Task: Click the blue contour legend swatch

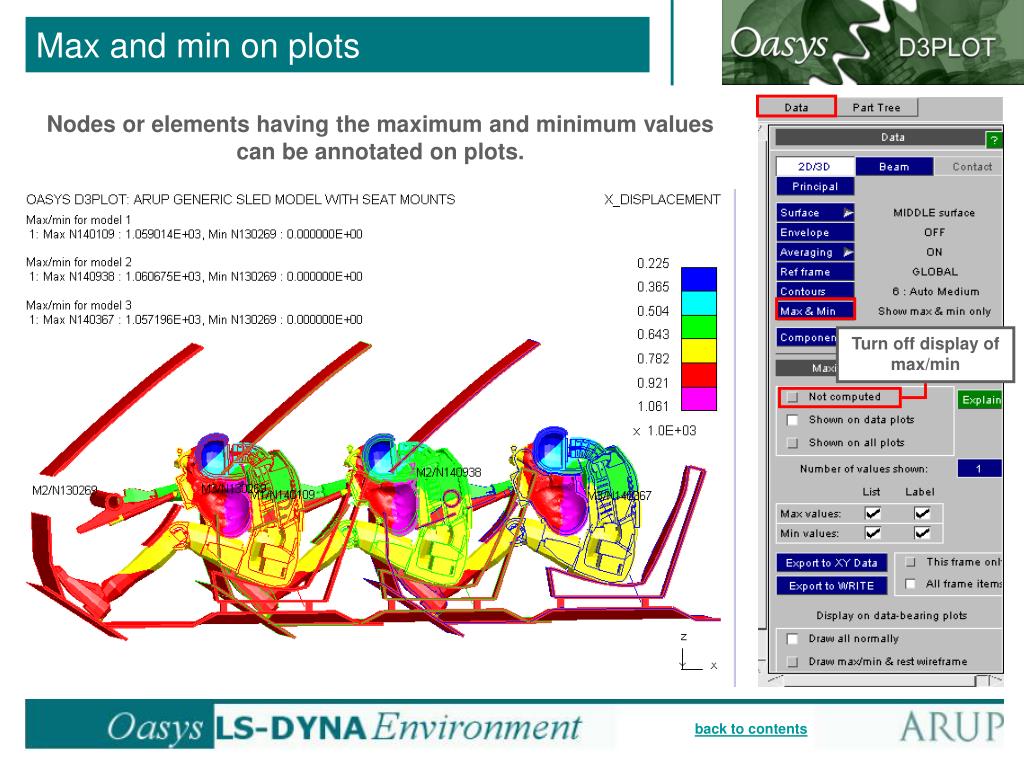Action: pyautogui.click(x=699, y=279)
